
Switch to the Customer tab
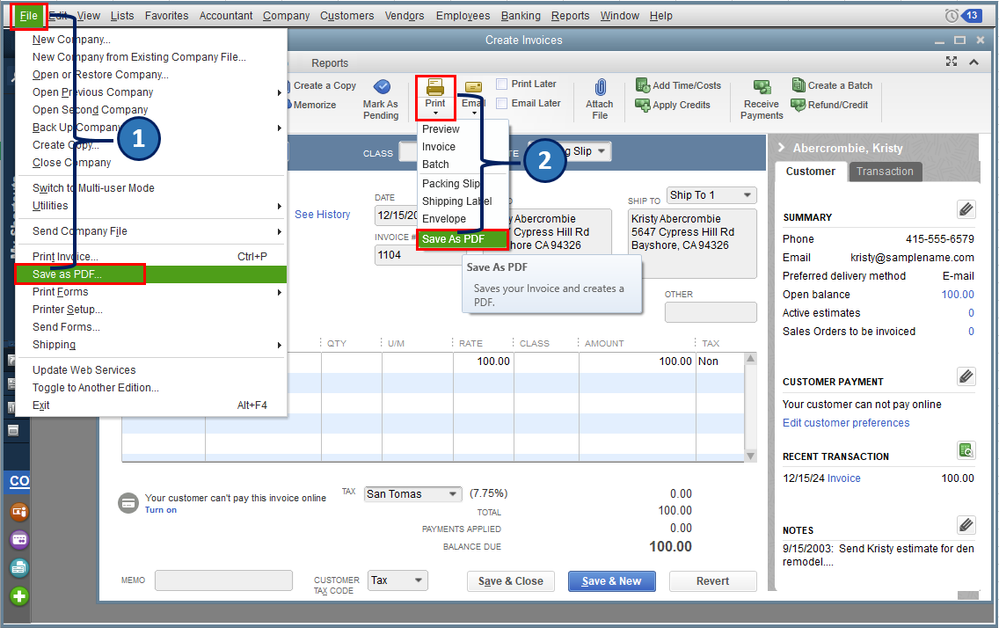[810, 171]
